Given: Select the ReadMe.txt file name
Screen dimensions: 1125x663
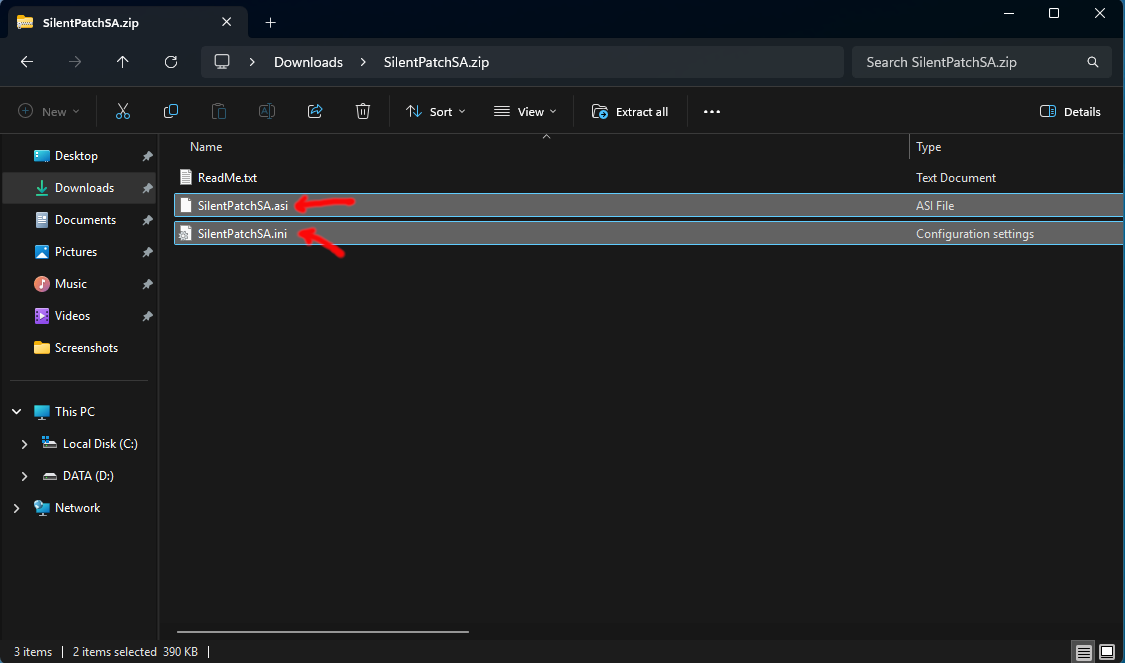Looking at the screenshot, I should 227,177.
